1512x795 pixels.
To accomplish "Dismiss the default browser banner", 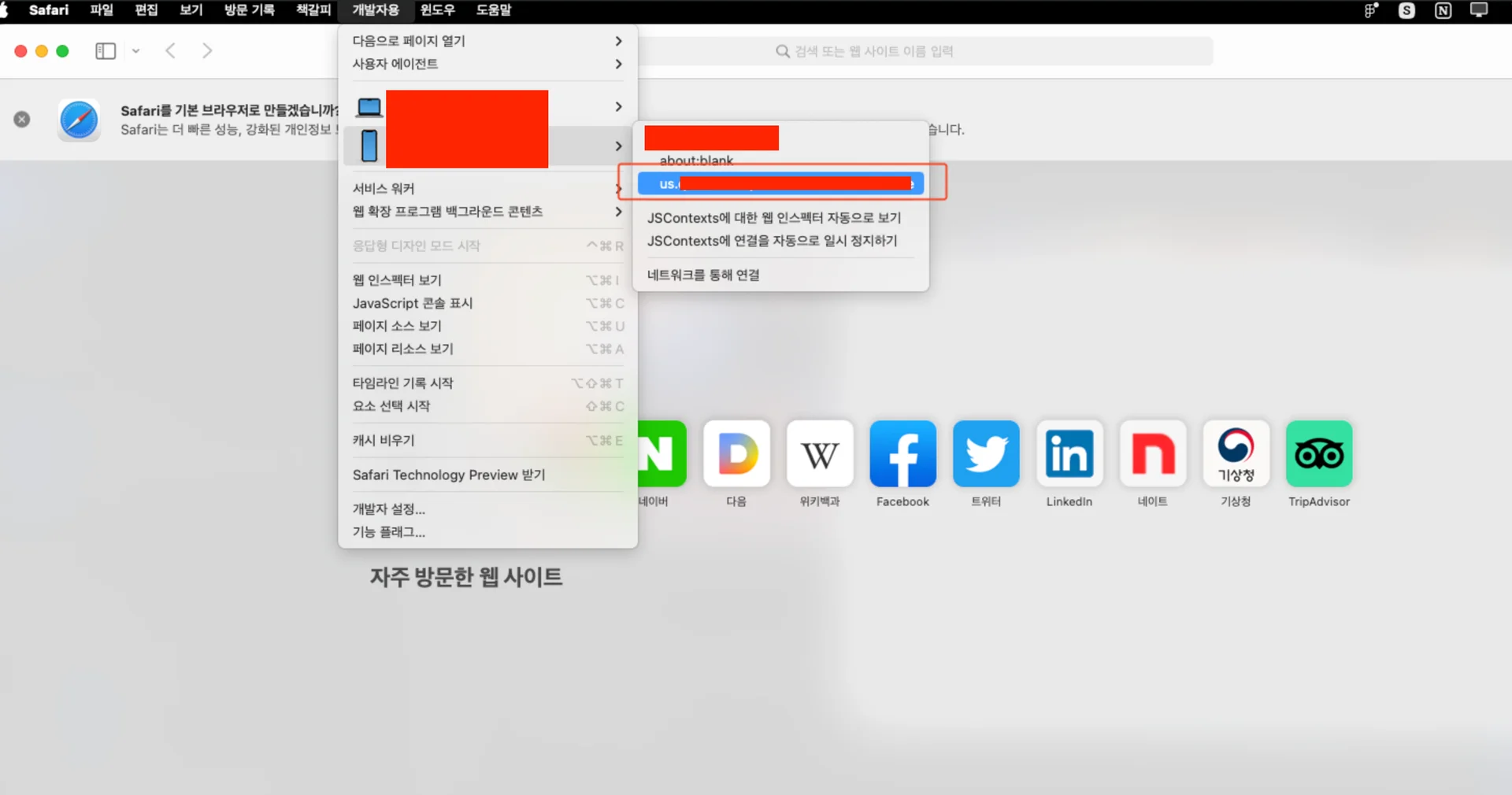I will (x=22, y=120).
